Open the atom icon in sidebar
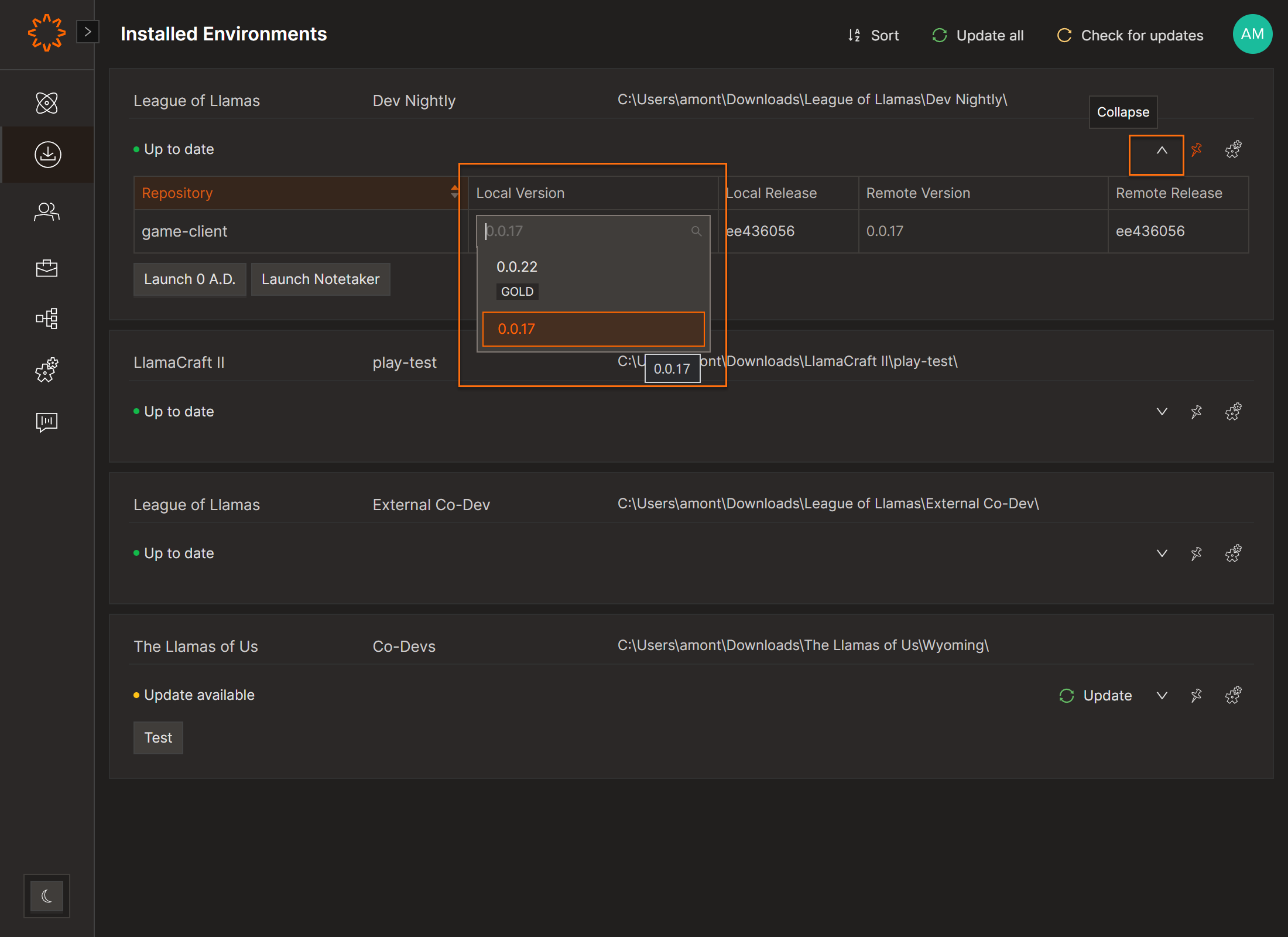1288x937 pixels. pos(47,103)
